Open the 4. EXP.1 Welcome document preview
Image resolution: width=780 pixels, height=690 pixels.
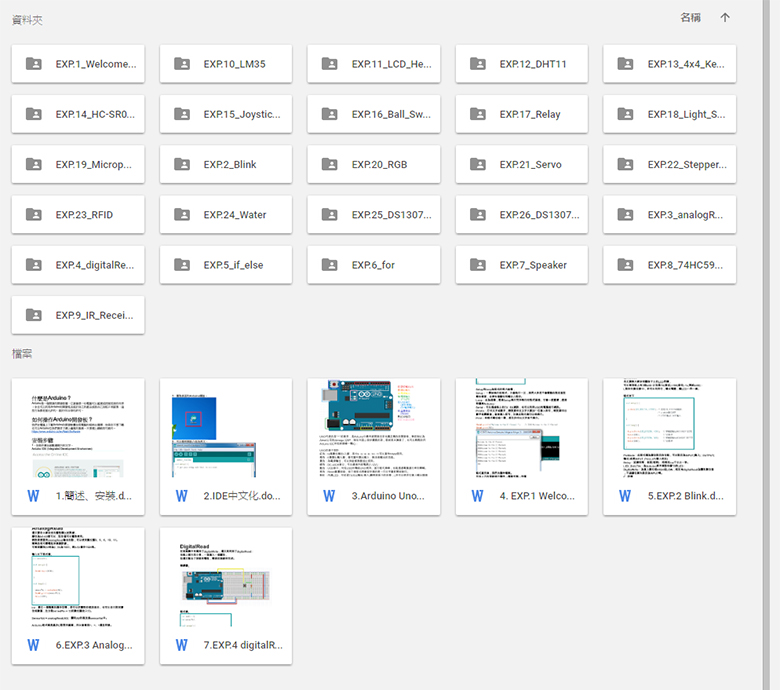(x=521, y=428)
